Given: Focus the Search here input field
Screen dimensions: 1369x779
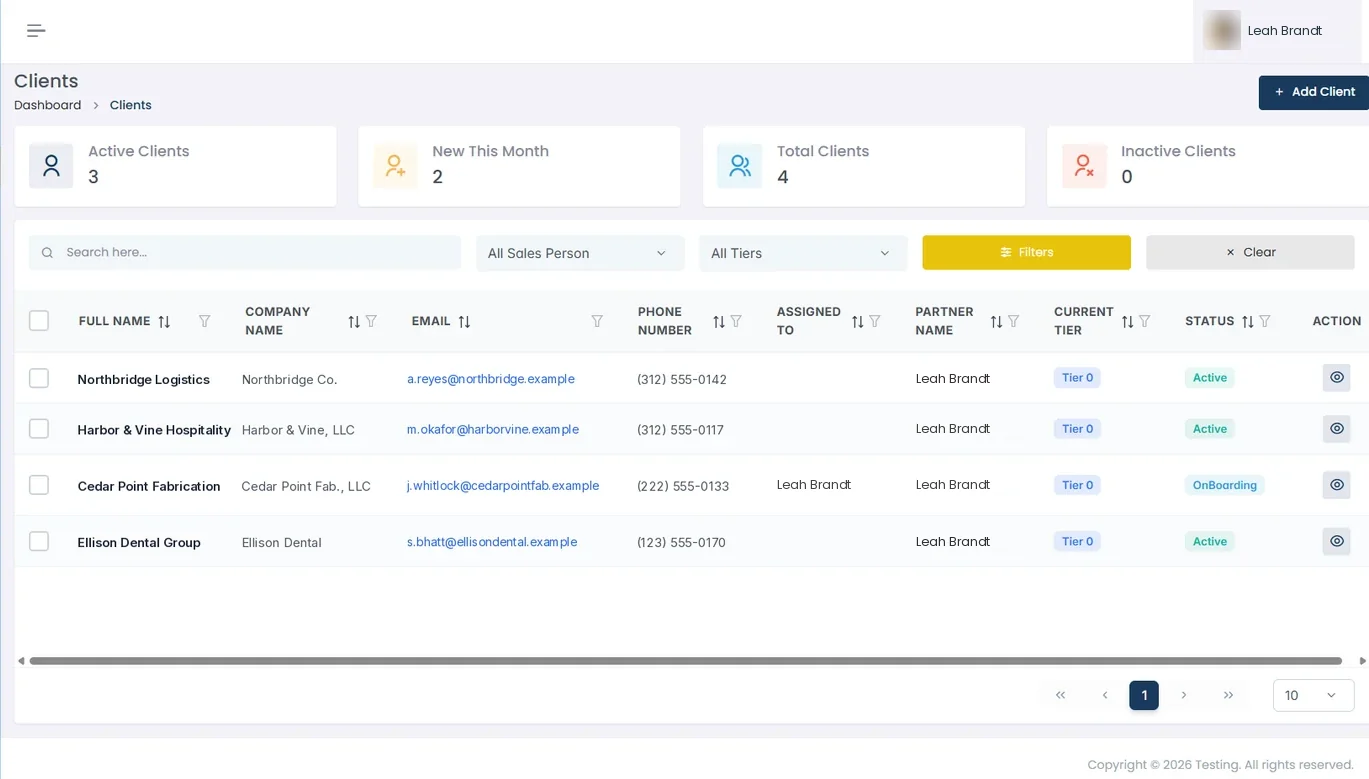Looking at the screenshot, I should pyautogui.click(x=245, y=253).
